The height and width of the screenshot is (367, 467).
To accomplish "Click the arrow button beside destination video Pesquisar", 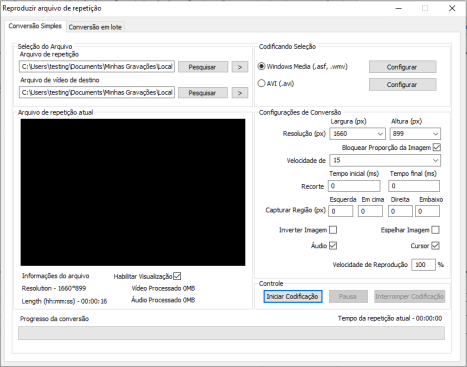I will (x=240, y=93).
